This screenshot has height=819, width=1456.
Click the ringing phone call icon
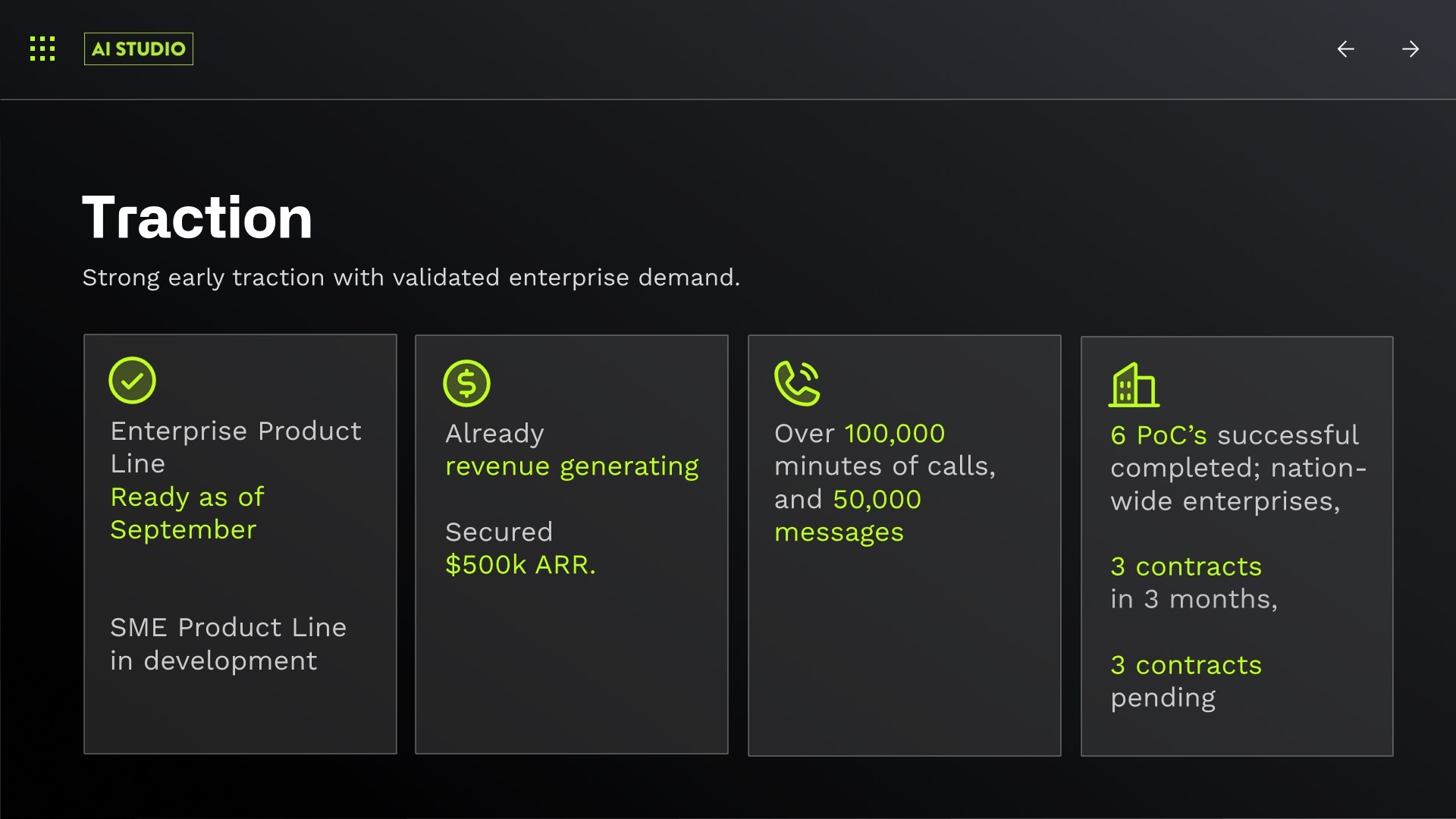pos(797,383)
